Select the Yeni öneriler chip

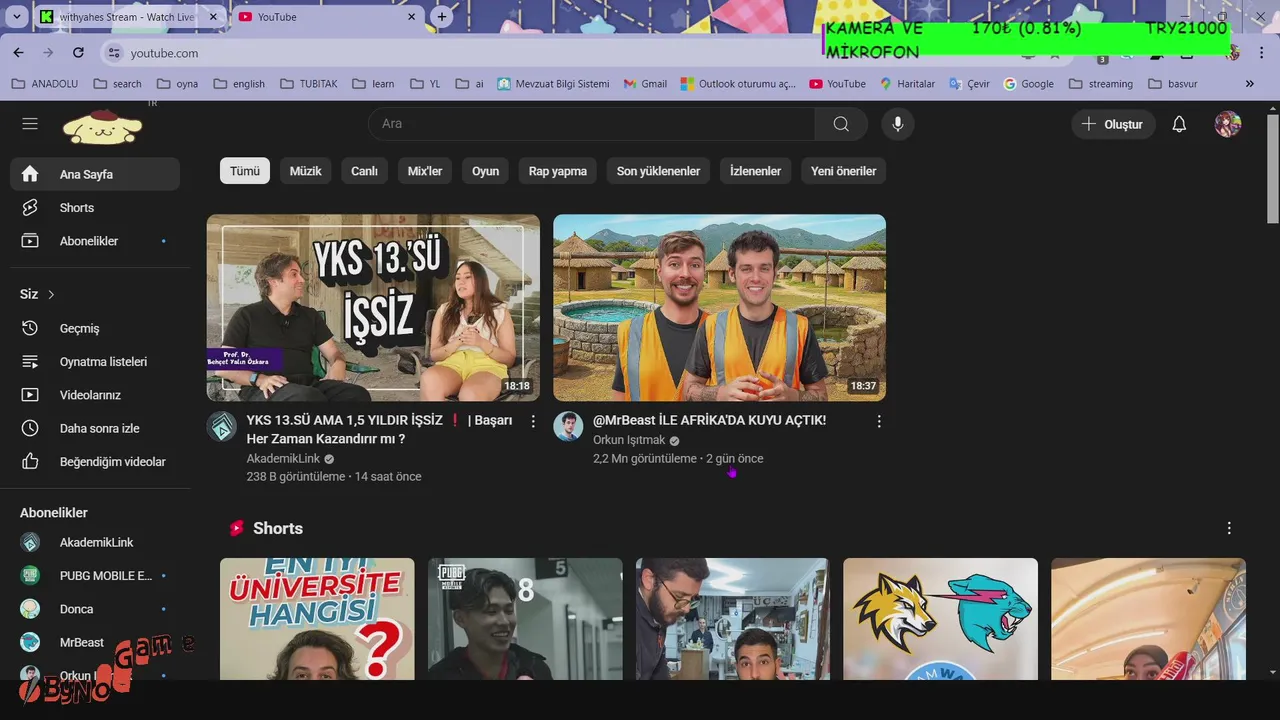843,171
